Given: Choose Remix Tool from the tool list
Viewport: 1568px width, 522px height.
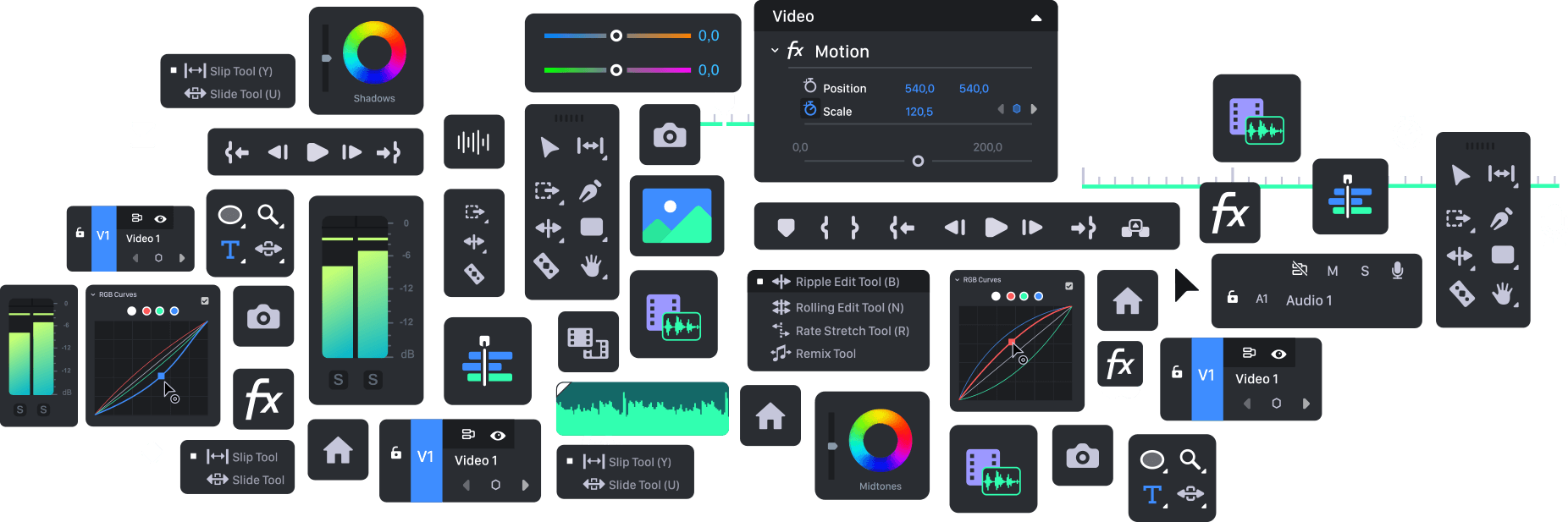Looking at the screenshot, I should [x=825, y=354].
